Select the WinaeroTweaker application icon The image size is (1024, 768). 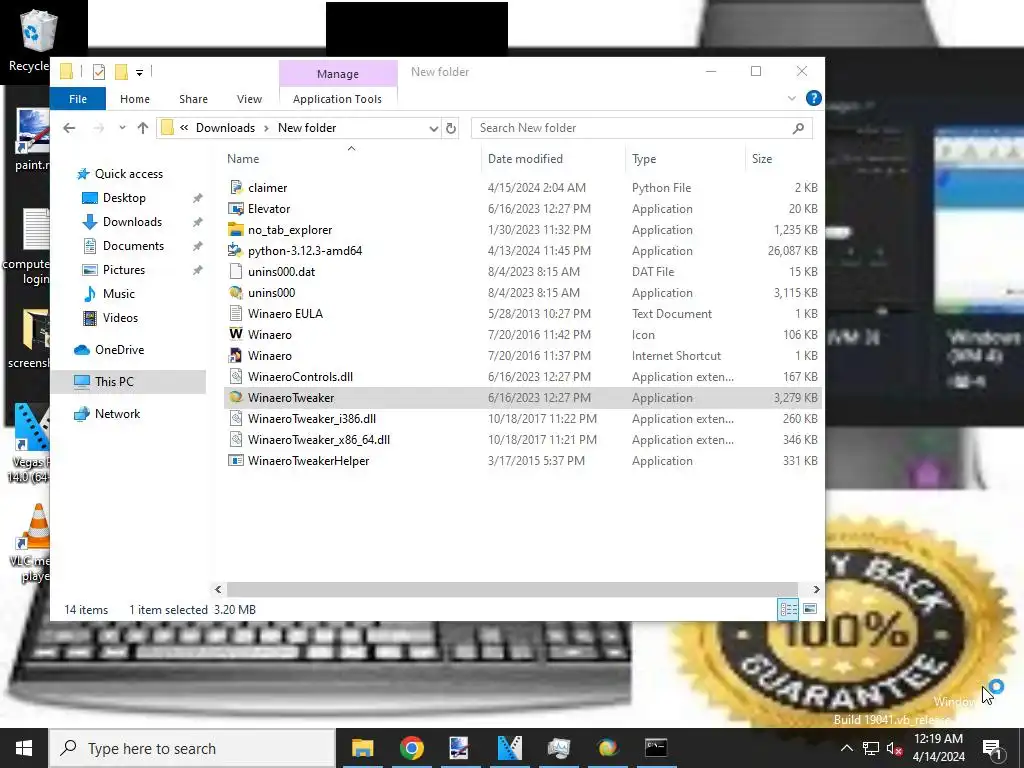coord(236,398)
